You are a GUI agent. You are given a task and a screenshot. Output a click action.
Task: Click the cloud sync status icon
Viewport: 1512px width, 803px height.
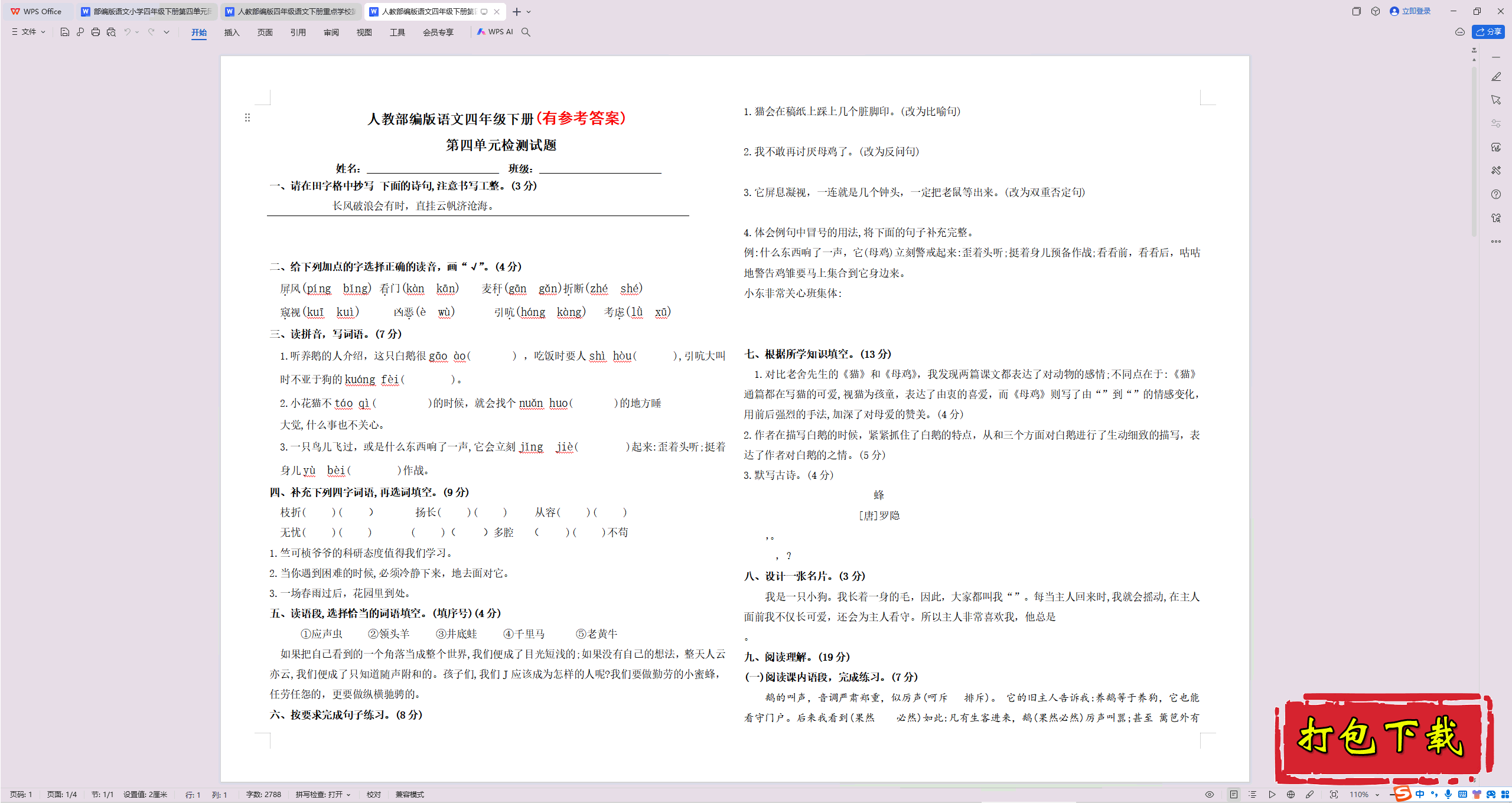point(1460,32)
